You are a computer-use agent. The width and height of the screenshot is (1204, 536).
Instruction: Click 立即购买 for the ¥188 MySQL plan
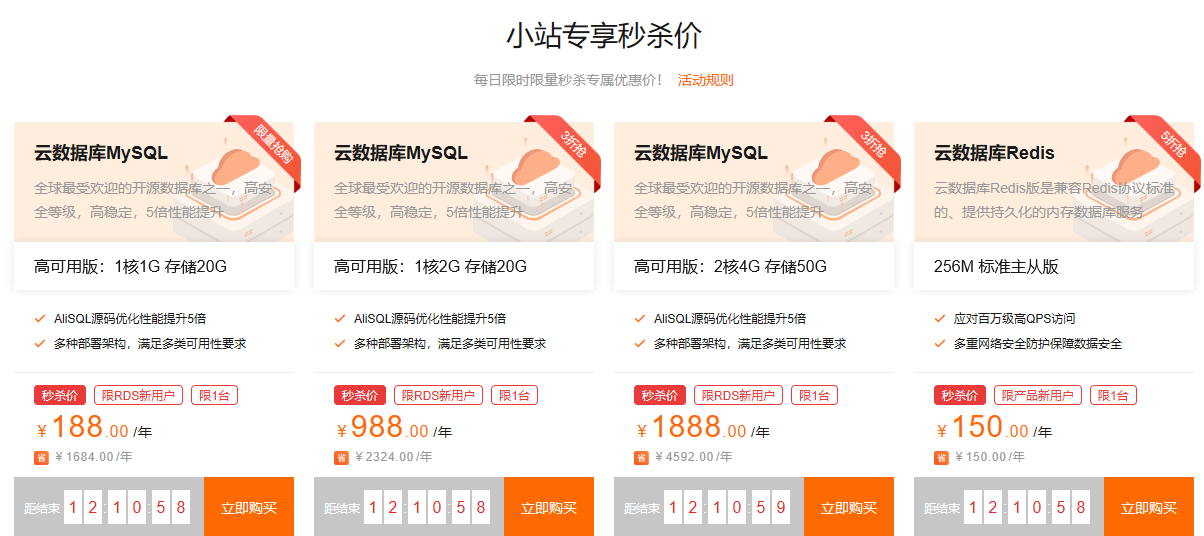249,507
